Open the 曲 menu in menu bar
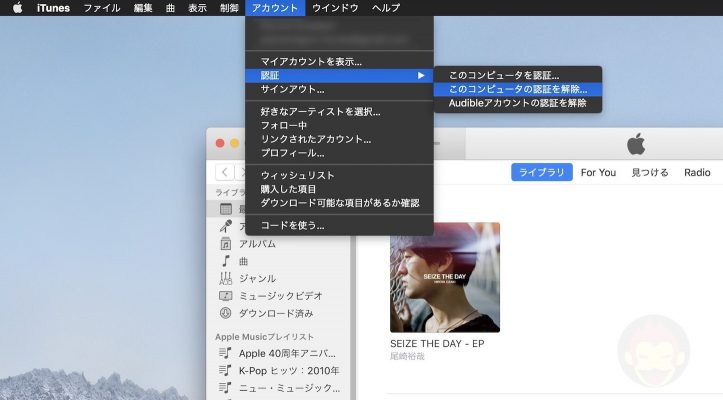The width and height of the screenshot is (723, 400). pos(170,8)
